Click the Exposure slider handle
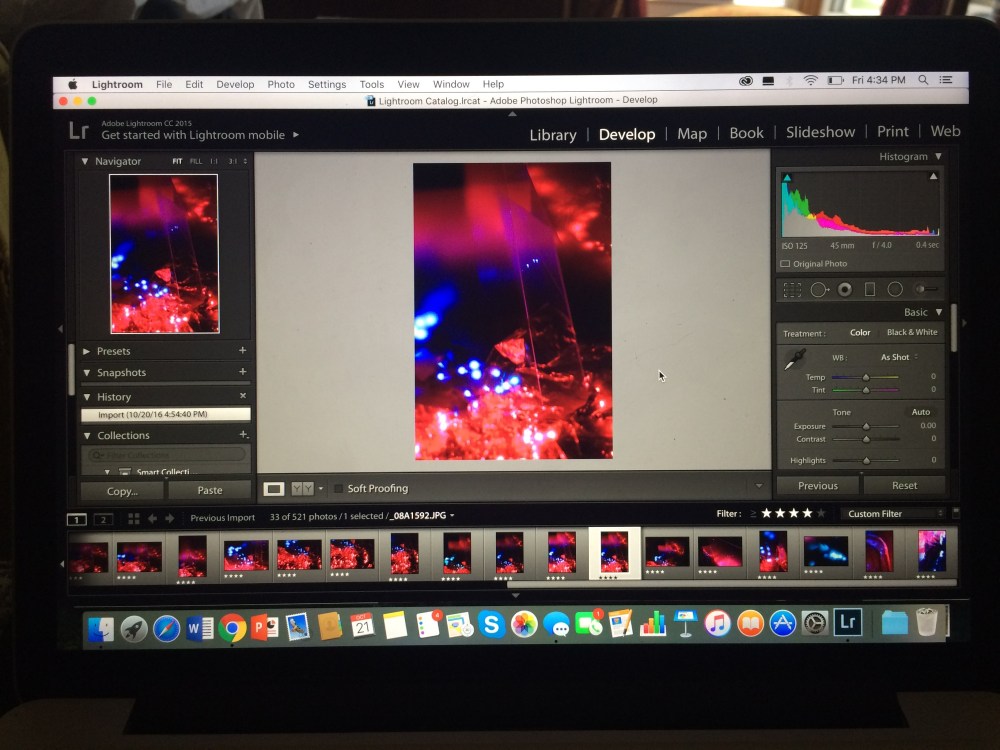The height and width of the screenshot is (750, 1000). pyautogui.click(x=866, y=427)
